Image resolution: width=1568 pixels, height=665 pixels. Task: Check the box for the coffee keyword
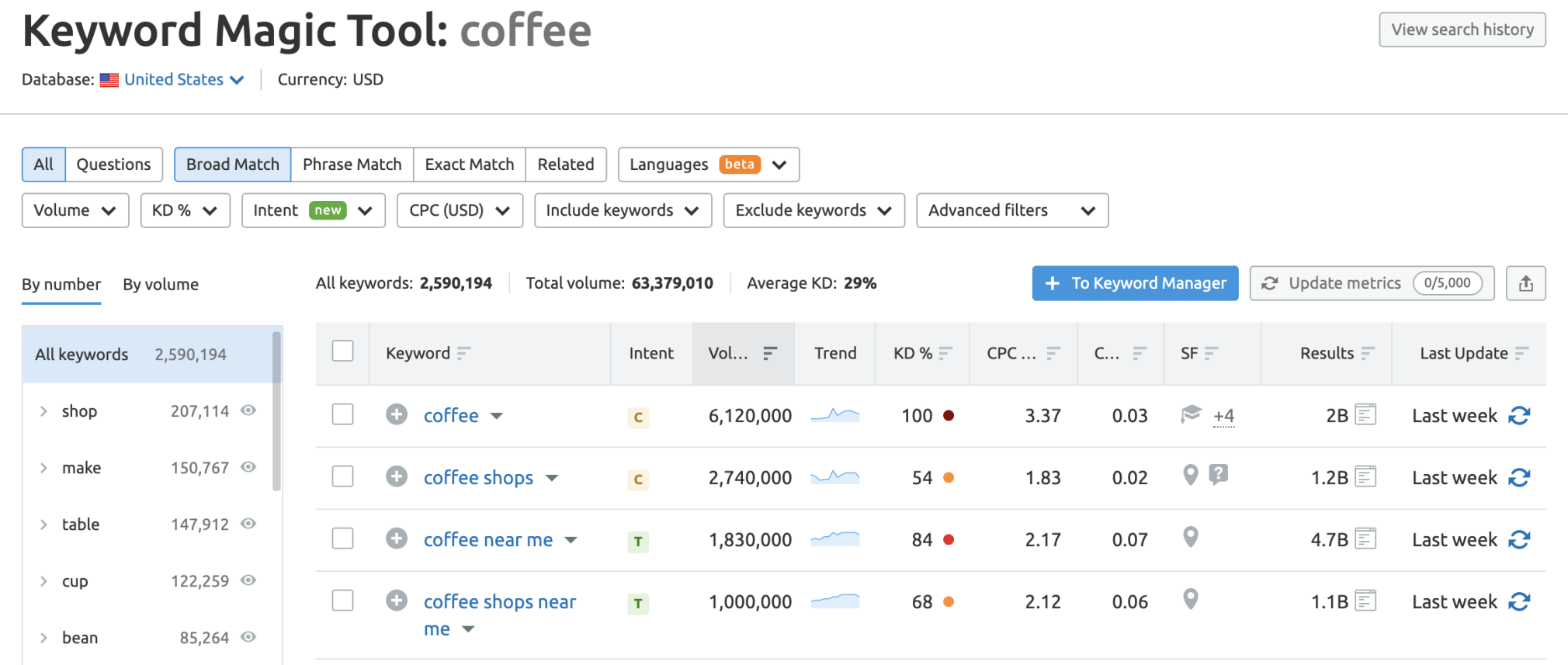tap(342, 414)
